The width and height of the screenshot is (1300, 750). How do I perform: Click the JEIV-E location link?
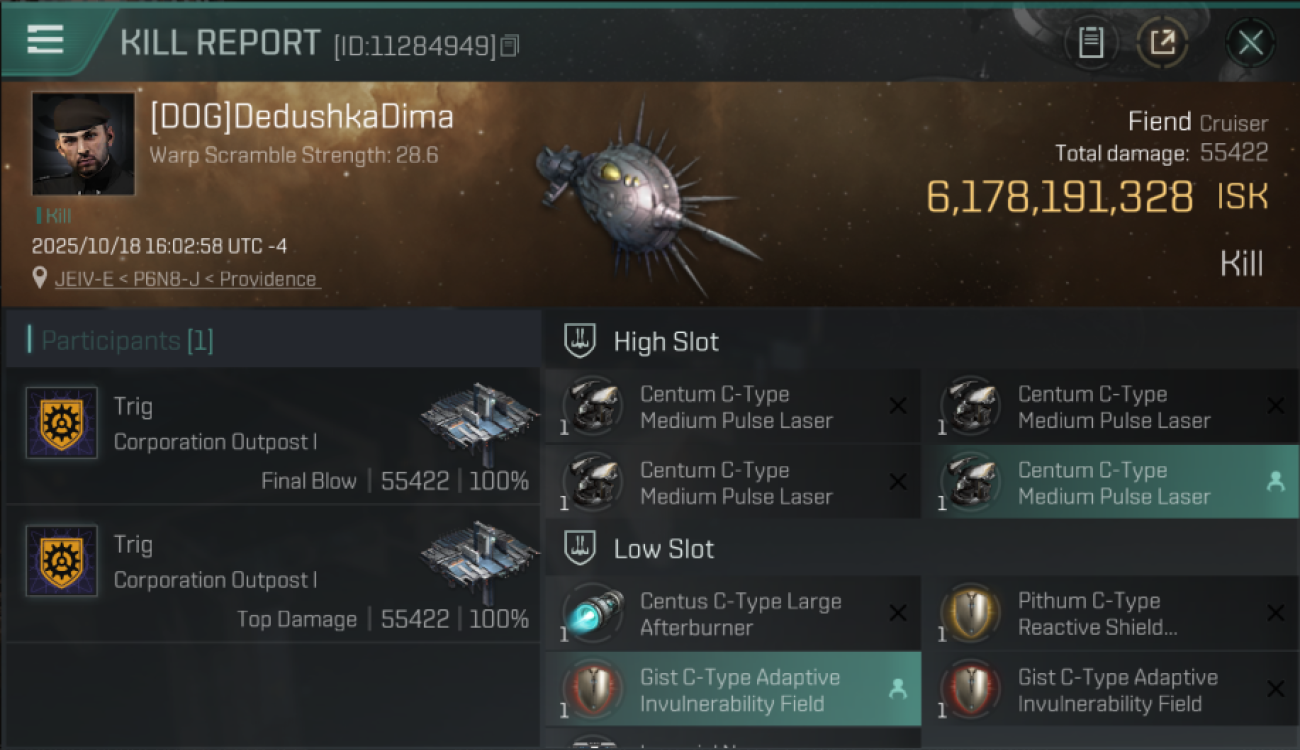tap(188, 280)
